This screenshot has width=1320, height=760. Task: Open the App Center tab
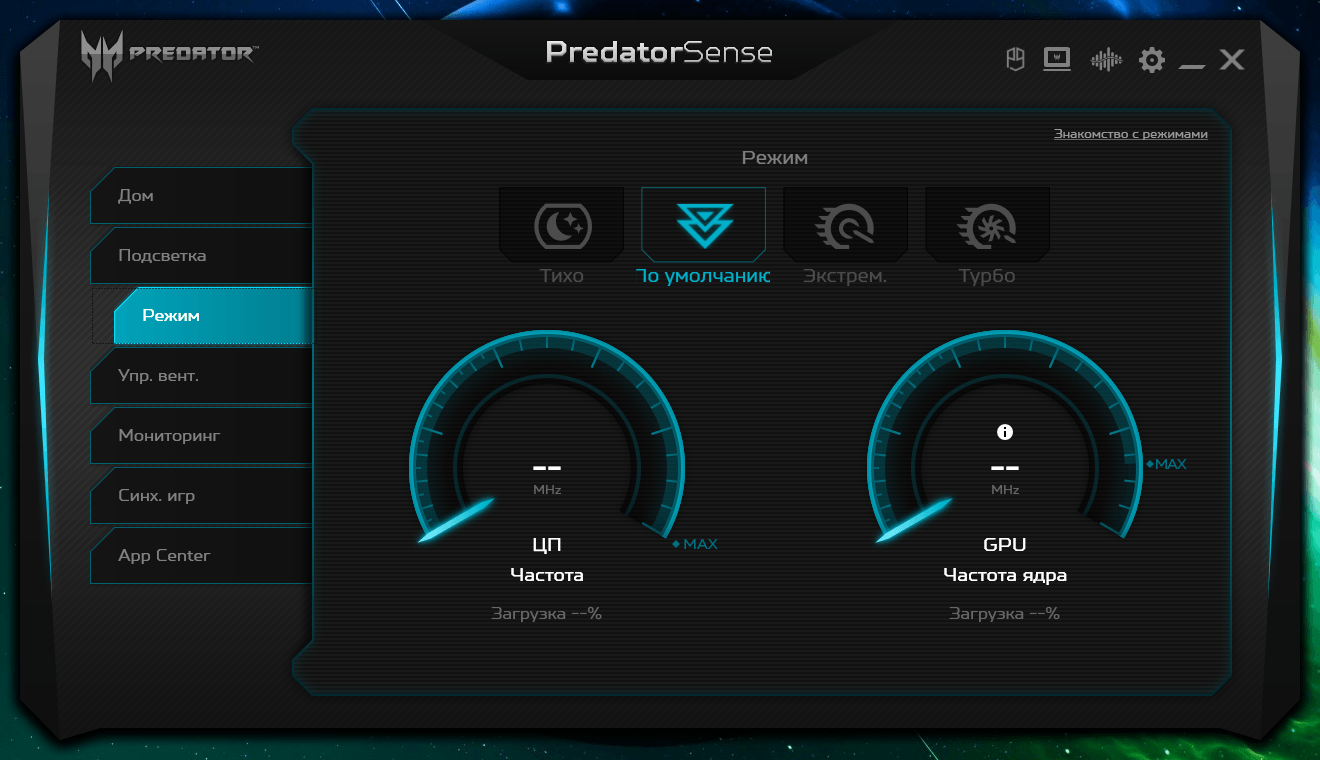tap(202, 556)
